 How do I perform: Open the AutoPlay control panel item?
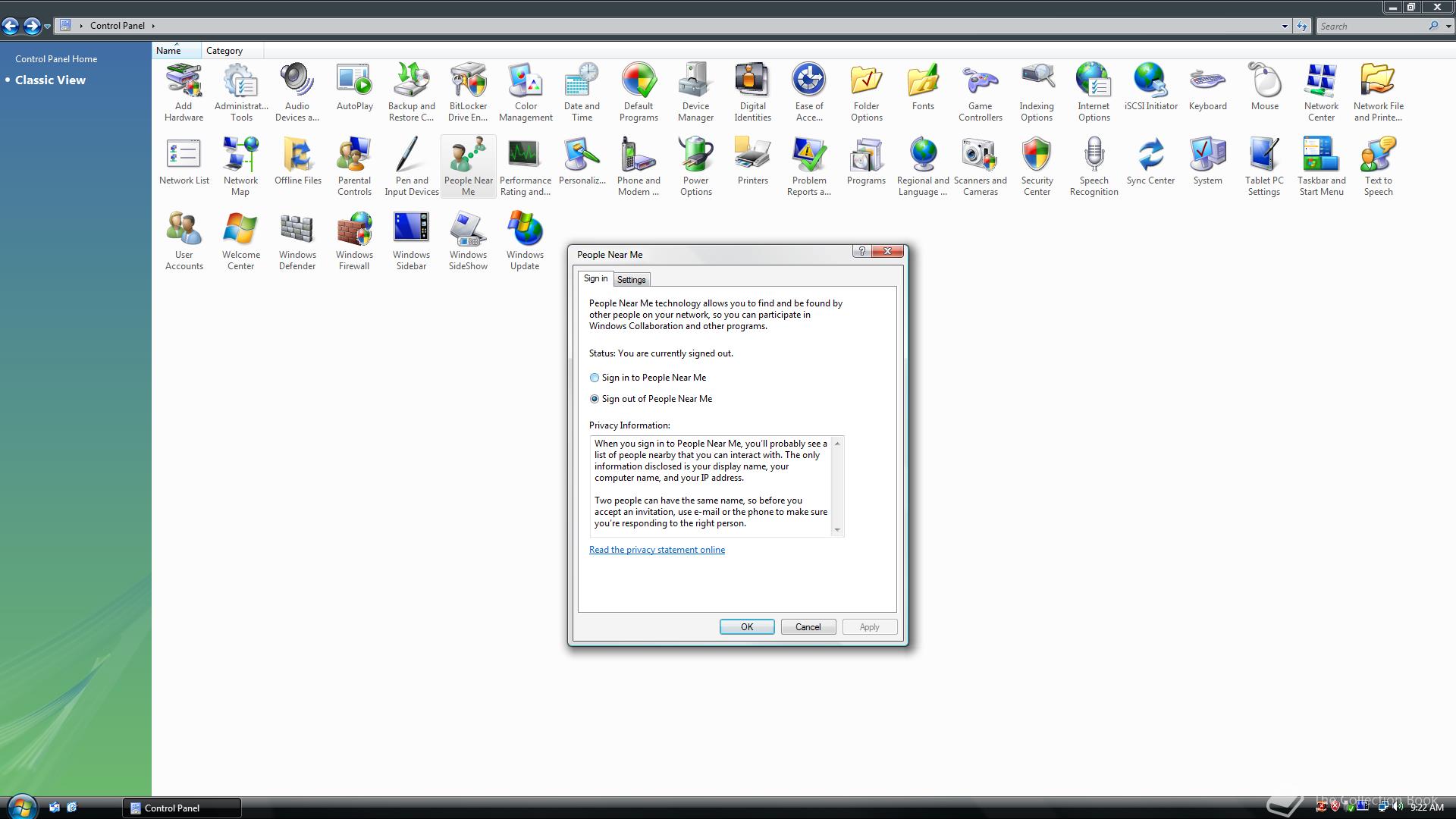pyautogui.click(x=354, y=86)
